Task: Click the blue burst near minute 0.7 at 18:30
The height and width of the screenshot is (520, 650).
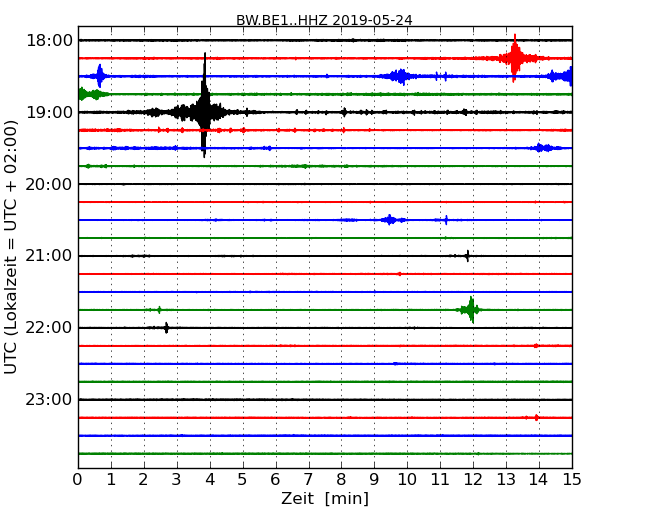Action: click(x=99, y=76)
